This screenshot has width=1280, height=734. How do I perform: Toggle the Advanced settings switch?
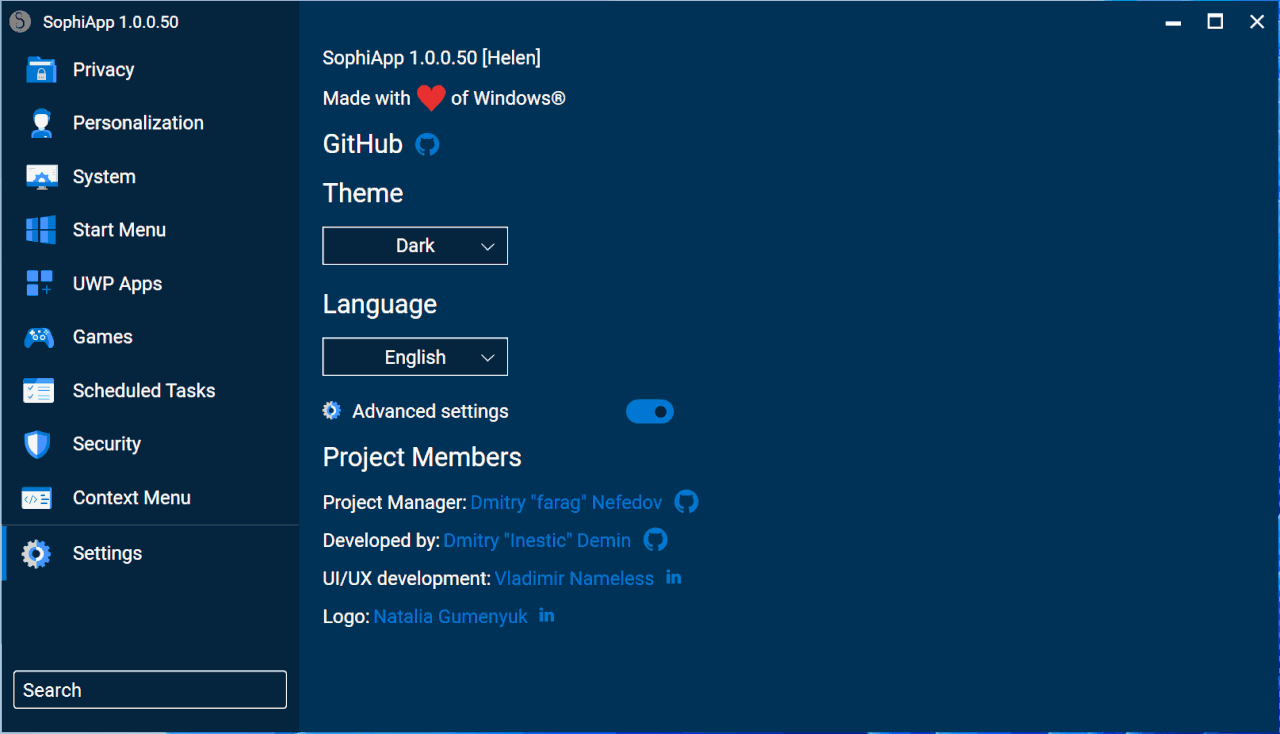(650, 412)
